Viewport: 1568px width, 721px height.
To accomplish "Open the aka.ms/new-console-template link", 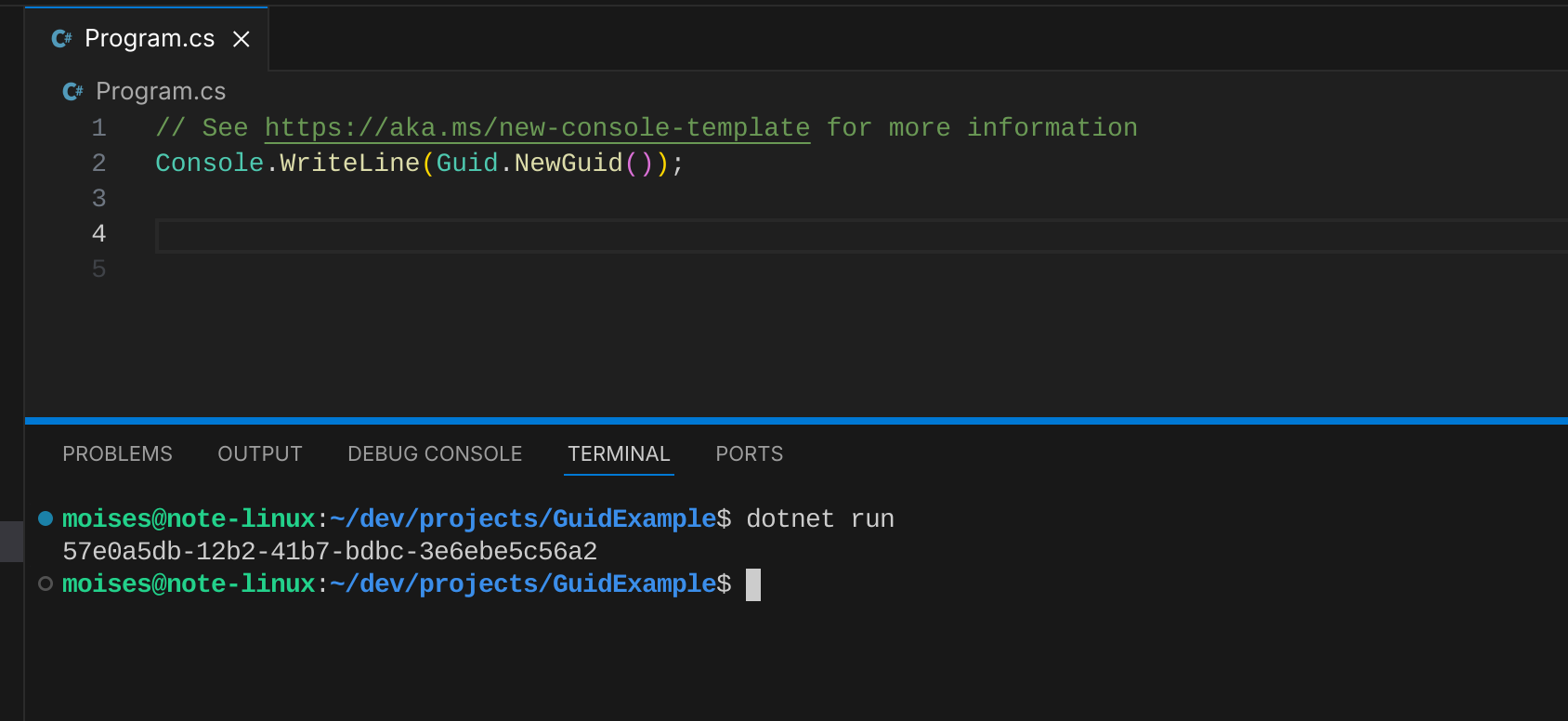I will 537,127.
